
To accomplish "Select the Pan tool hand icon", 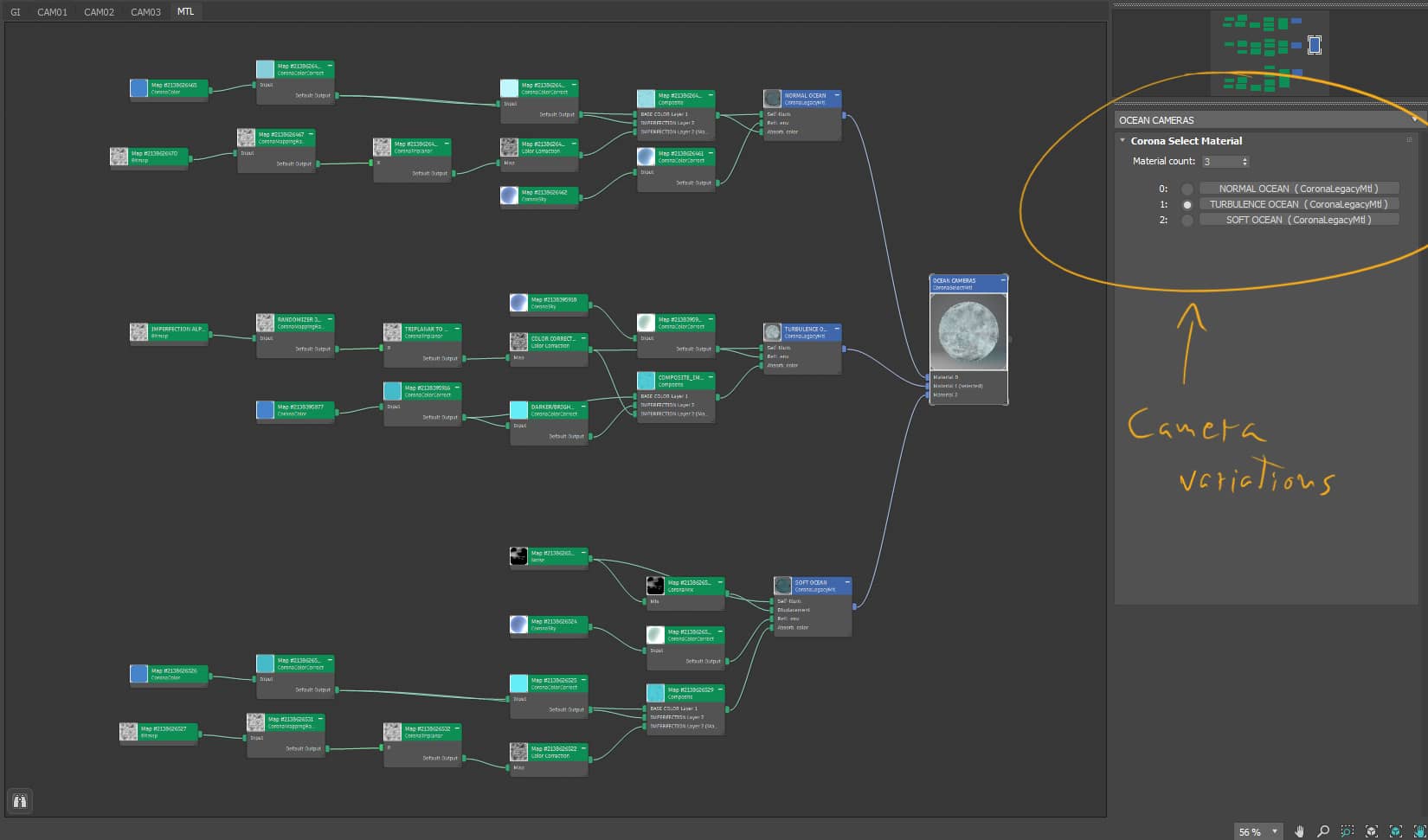I will (x=1299, y=831).
